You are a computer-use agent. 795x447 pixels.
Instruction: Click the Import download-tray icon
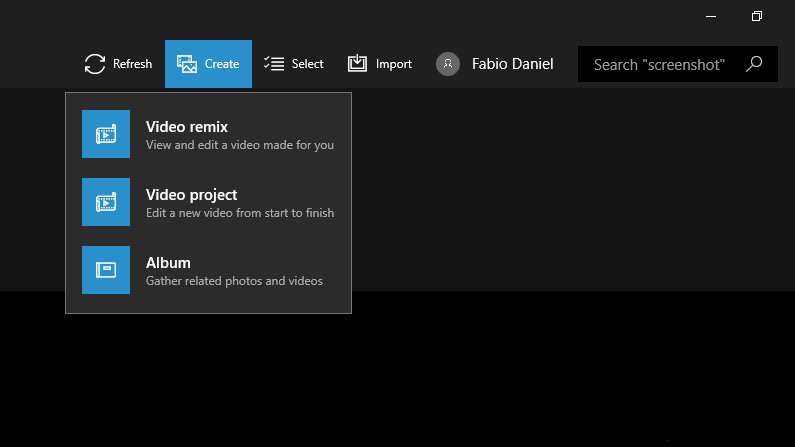coord(357,63)
